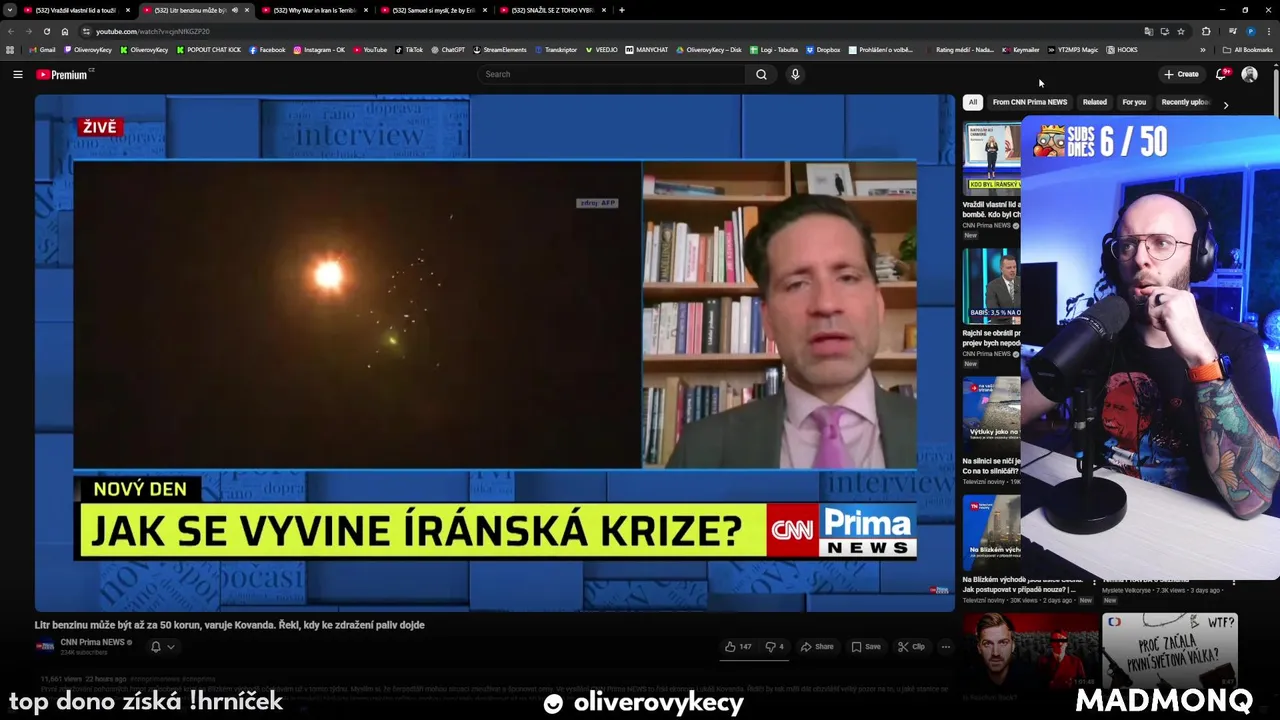Image resolution: width=1280 pixels, height=720 pixels.
Task: Bookmark this page with star icon
Action: point(1181,31)
